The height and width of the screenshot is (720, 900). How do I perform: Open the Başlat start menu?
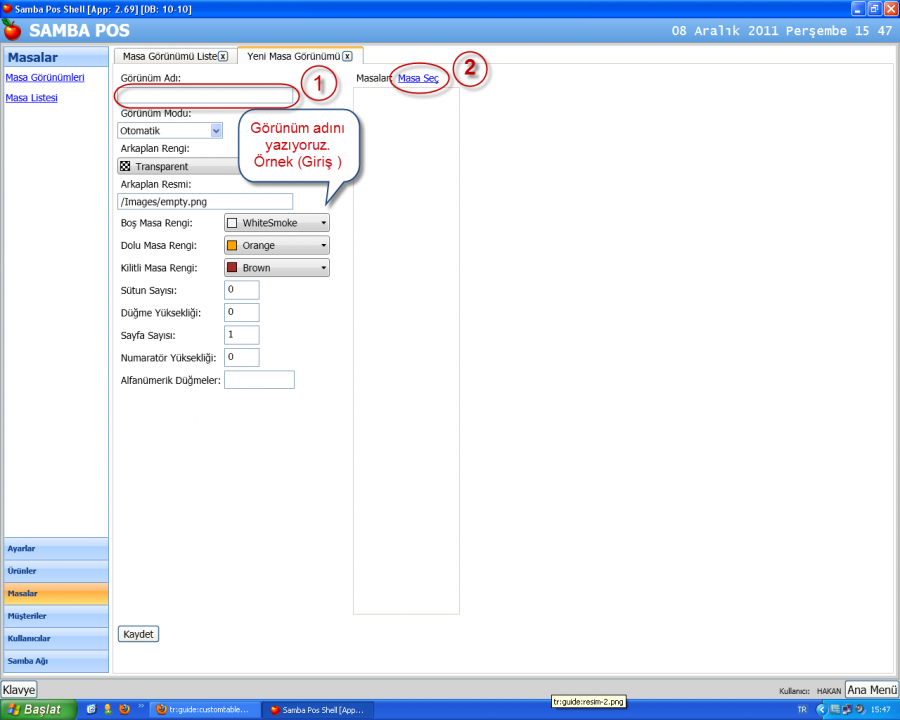[x=38, y=710]
